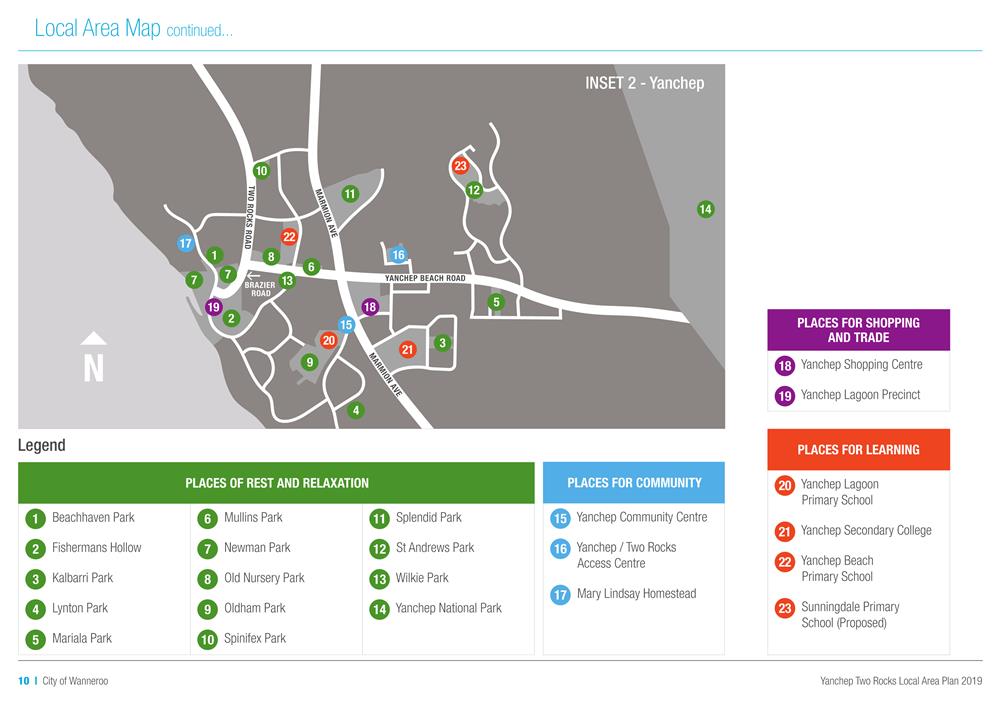Select orange Places for Learning header

(858, 450)
